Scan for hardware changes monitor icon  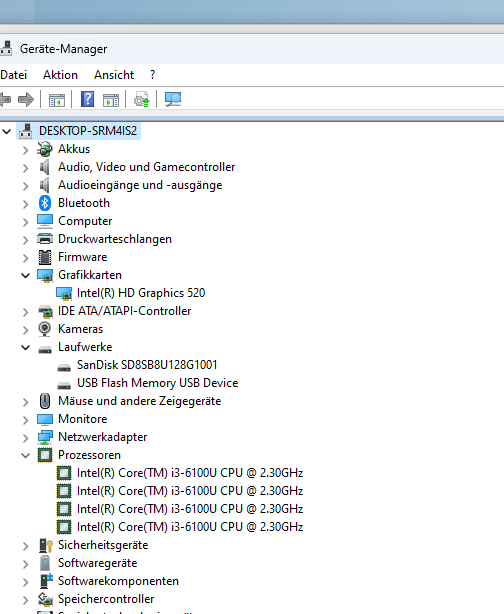click(x=173, y=99)
